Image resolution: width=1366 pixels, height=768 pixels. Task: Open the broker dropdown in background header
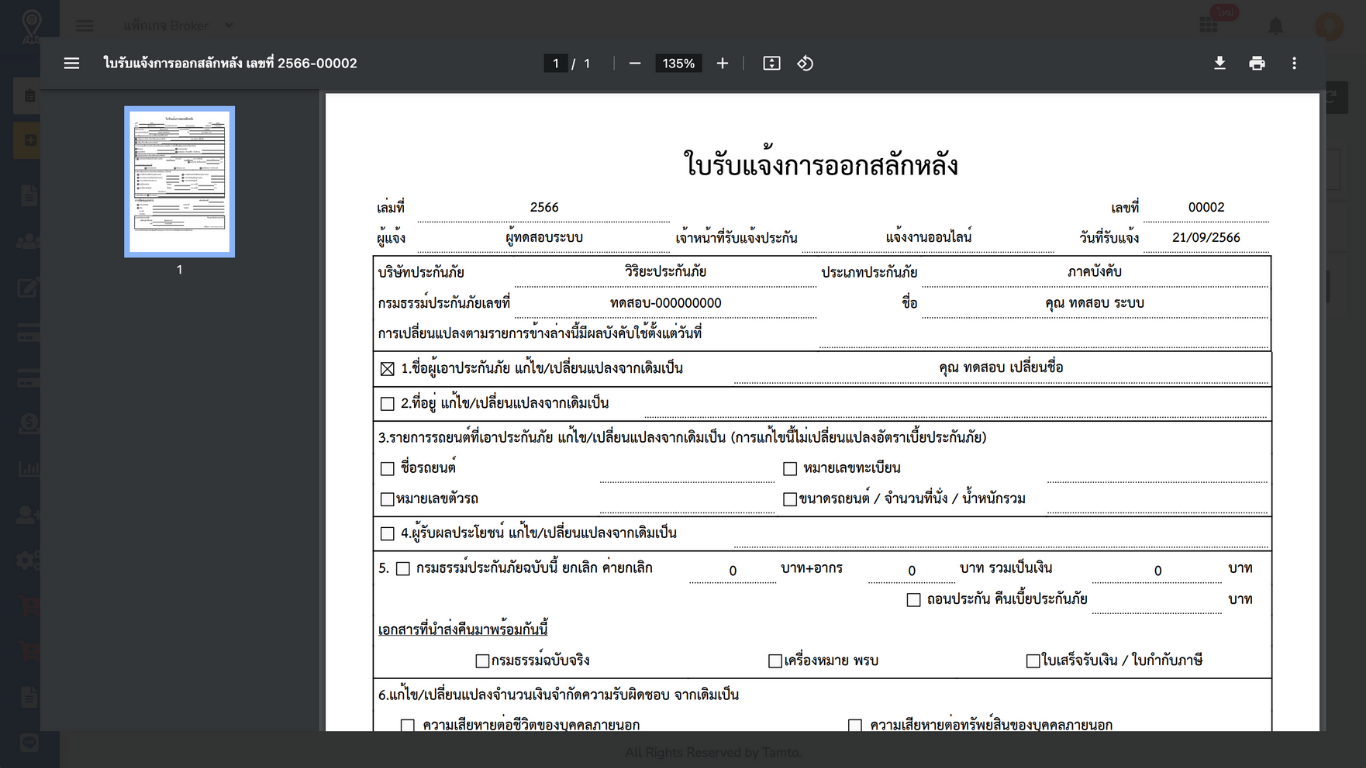[x=178, y=25]
